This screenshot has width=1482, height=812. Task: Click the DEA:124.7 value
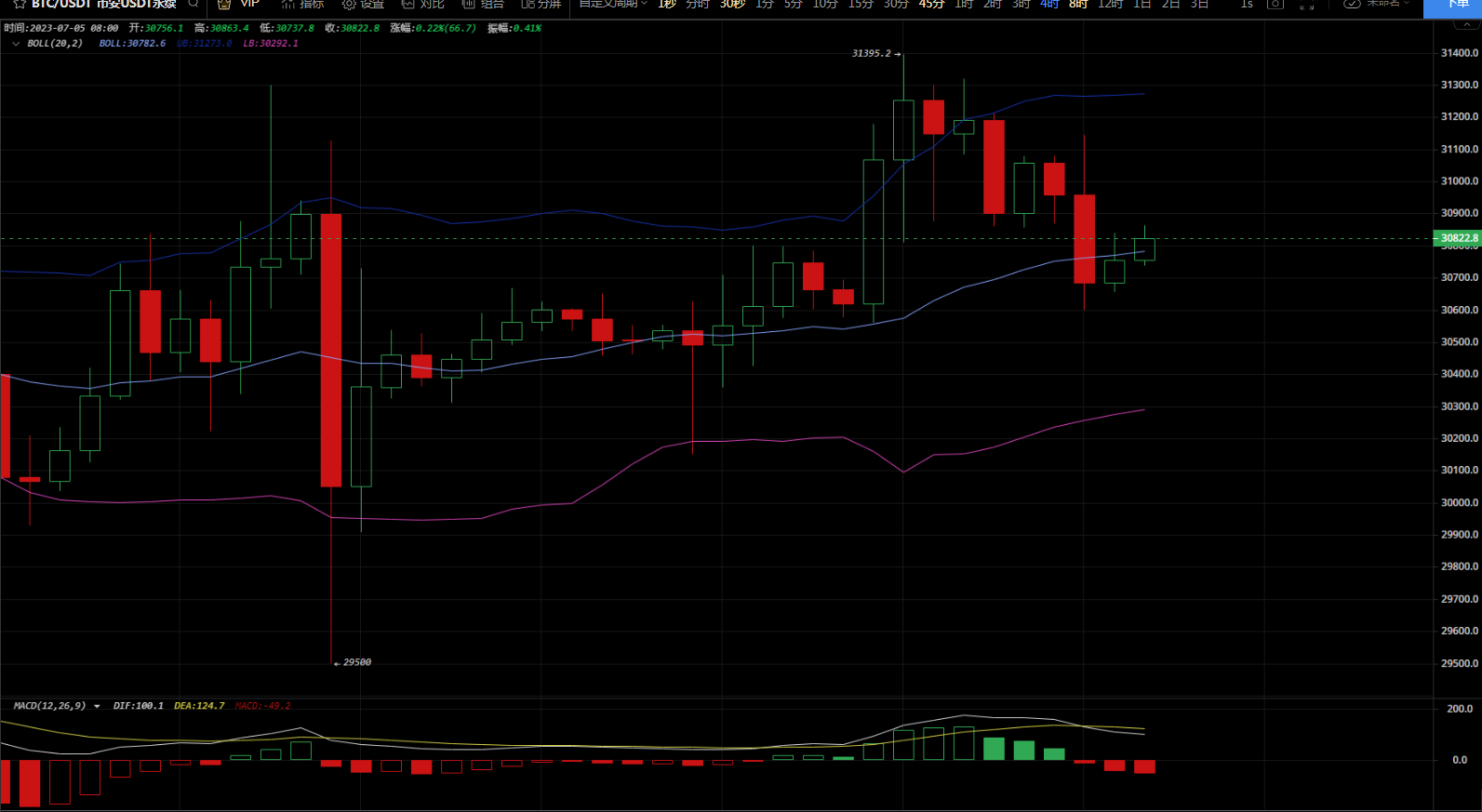click(x=199, y=706)
